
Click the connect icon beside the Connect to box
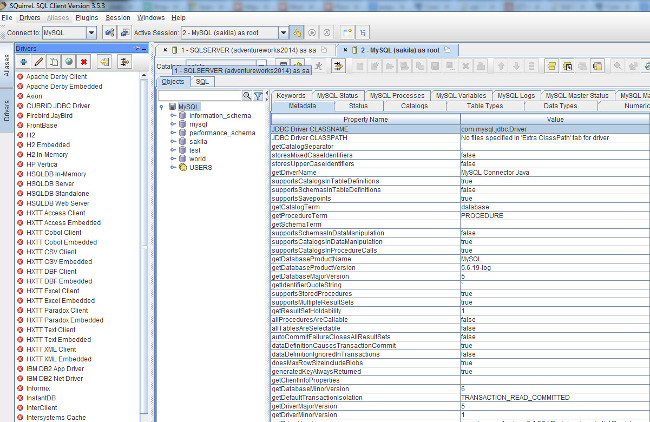coord(109,32)
